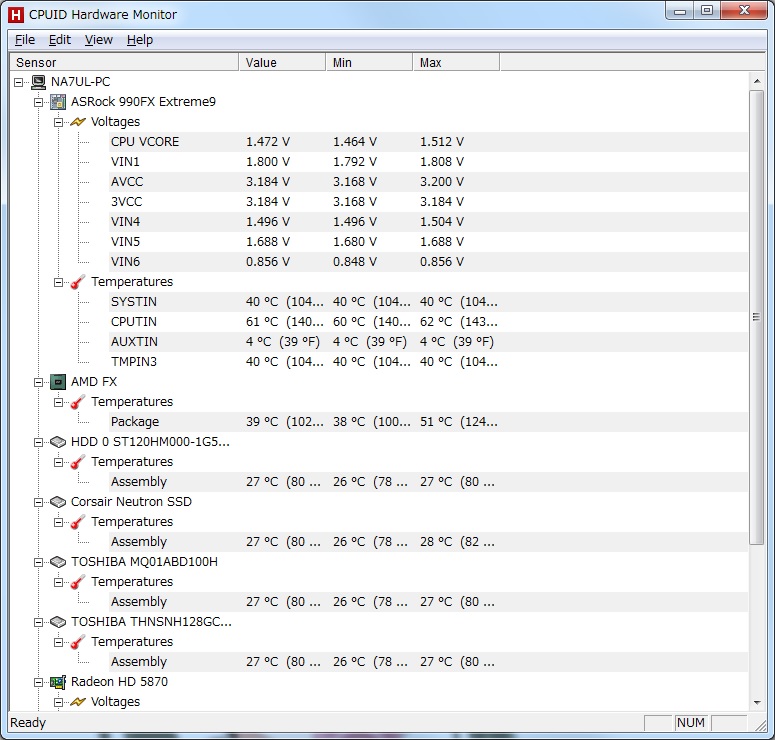Click the Voltages icon under Radeon HD 5870
The image size is (775, 740).
click(78, 702)
